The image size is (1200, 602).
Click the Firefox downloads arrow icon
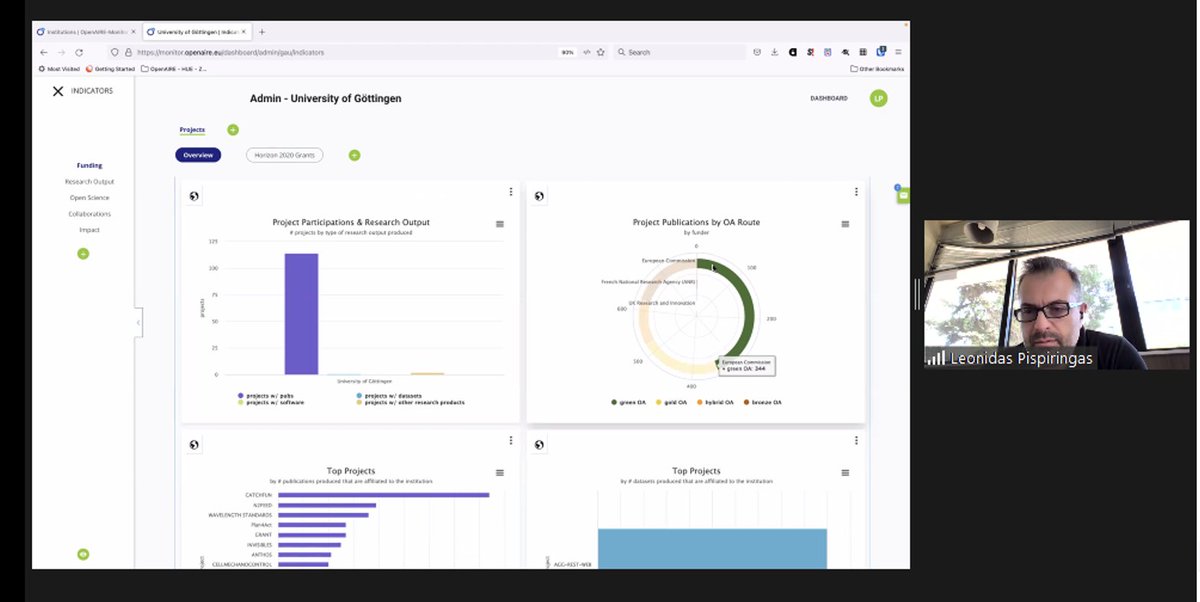click(x=774, y=51)
